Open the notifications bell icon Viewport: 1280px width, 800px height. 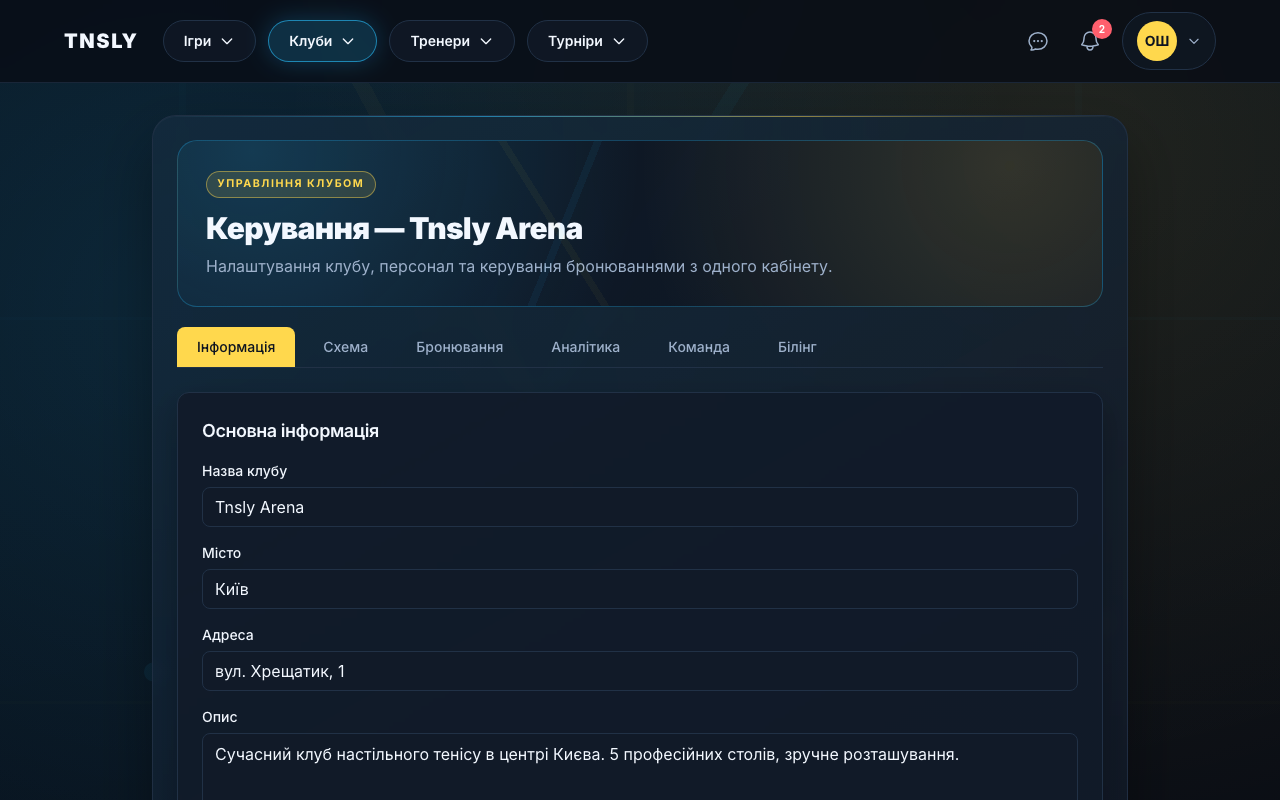pos(1089,42)
